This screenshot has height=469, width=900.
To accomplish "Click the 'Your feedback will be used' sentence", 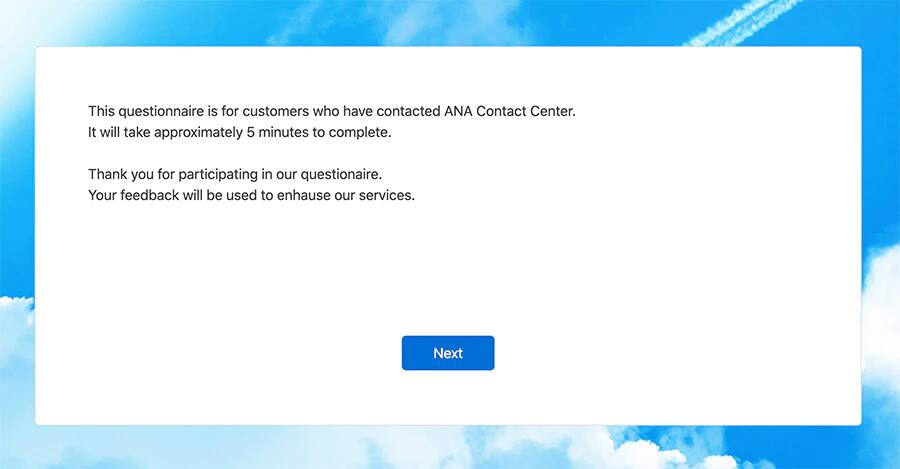I will point(251,195).
